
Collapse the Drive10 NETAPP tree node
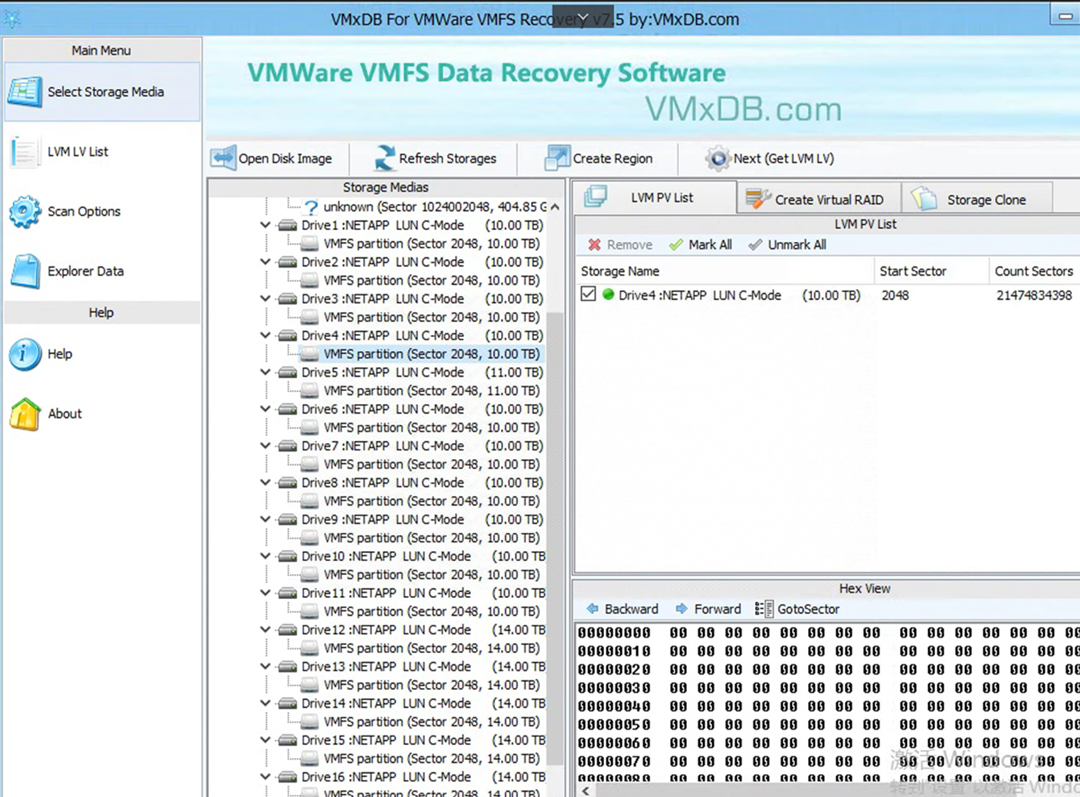pyautogui.click(x=265, y=556)
